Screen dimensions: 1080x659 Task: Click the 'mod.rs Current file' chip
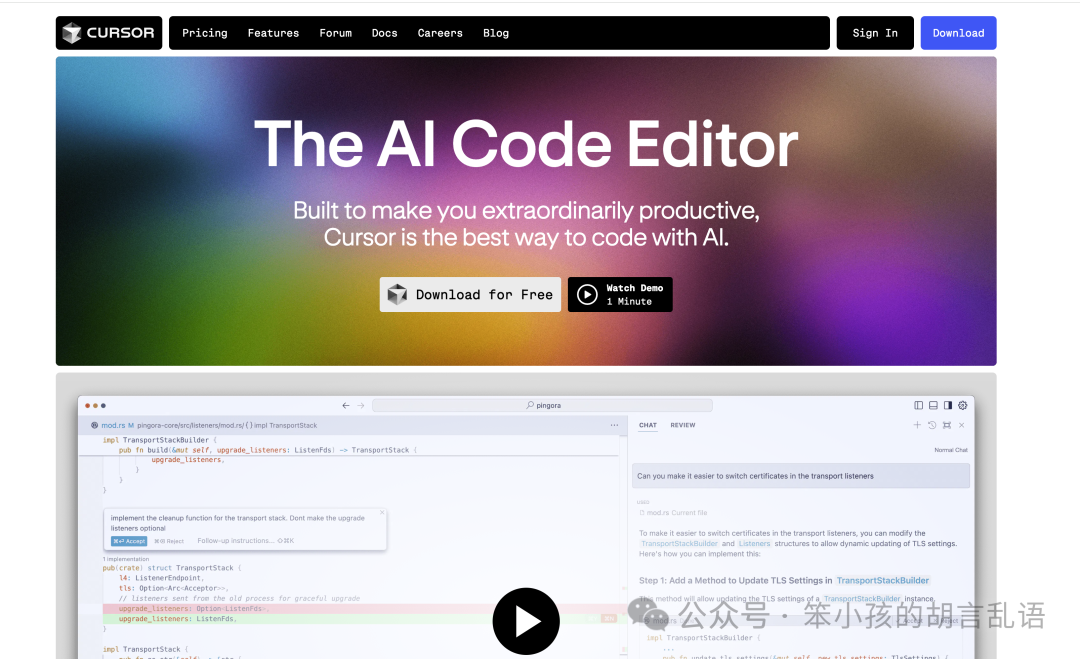pos(673,513)
